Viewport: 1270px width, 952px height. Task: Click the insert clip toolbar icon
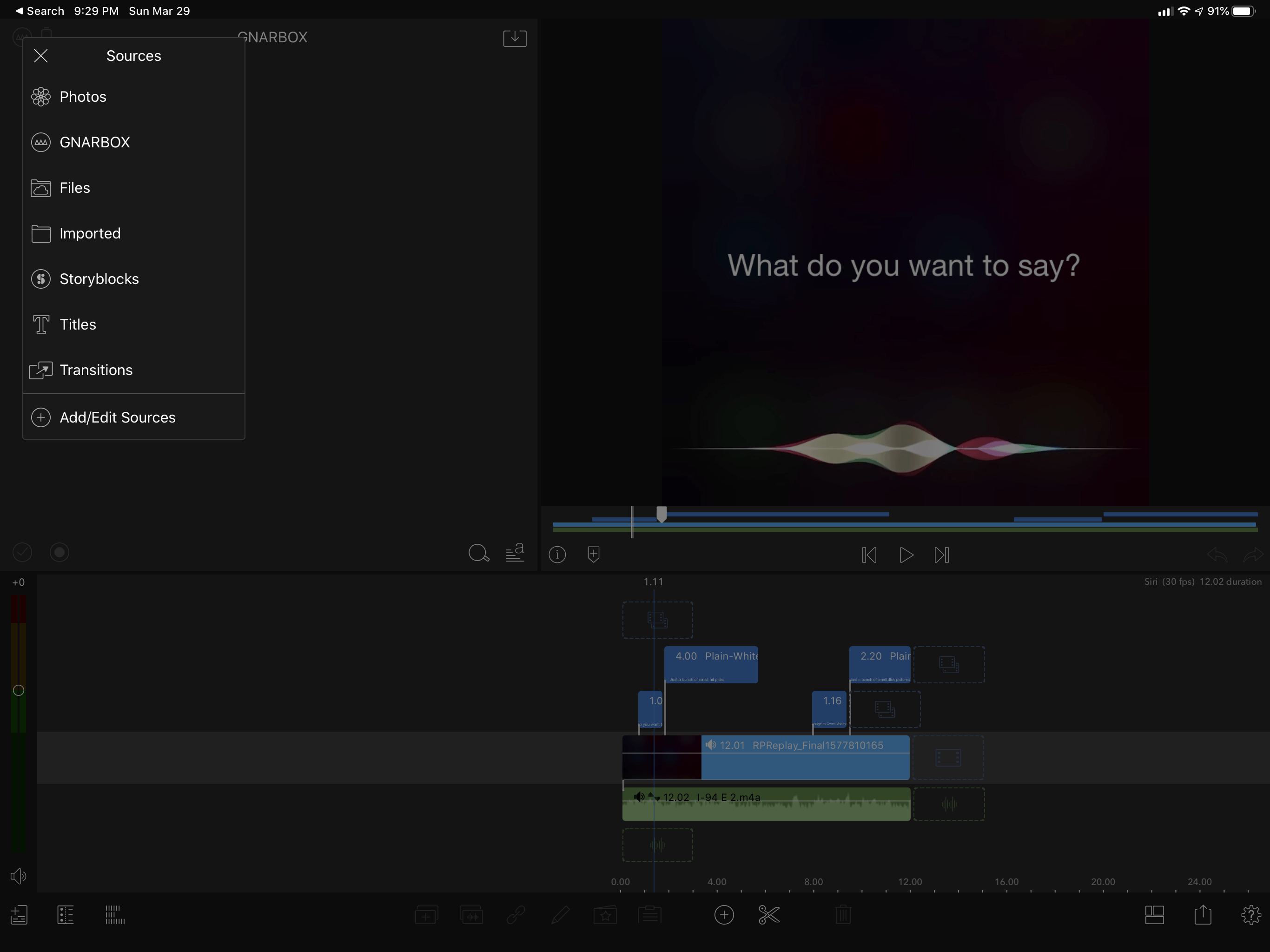(x=426, y=915)
